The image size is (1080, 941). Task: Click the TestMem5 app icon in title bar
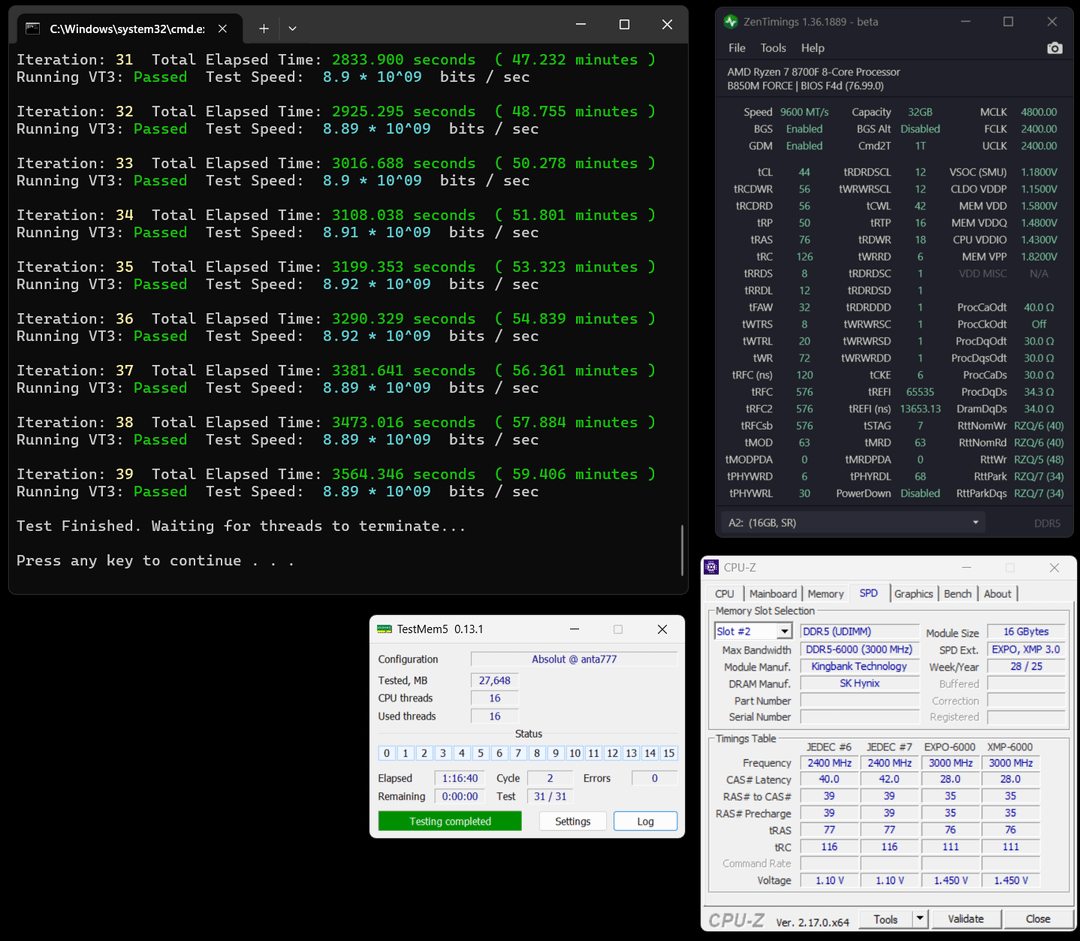[x=384, y=629]
